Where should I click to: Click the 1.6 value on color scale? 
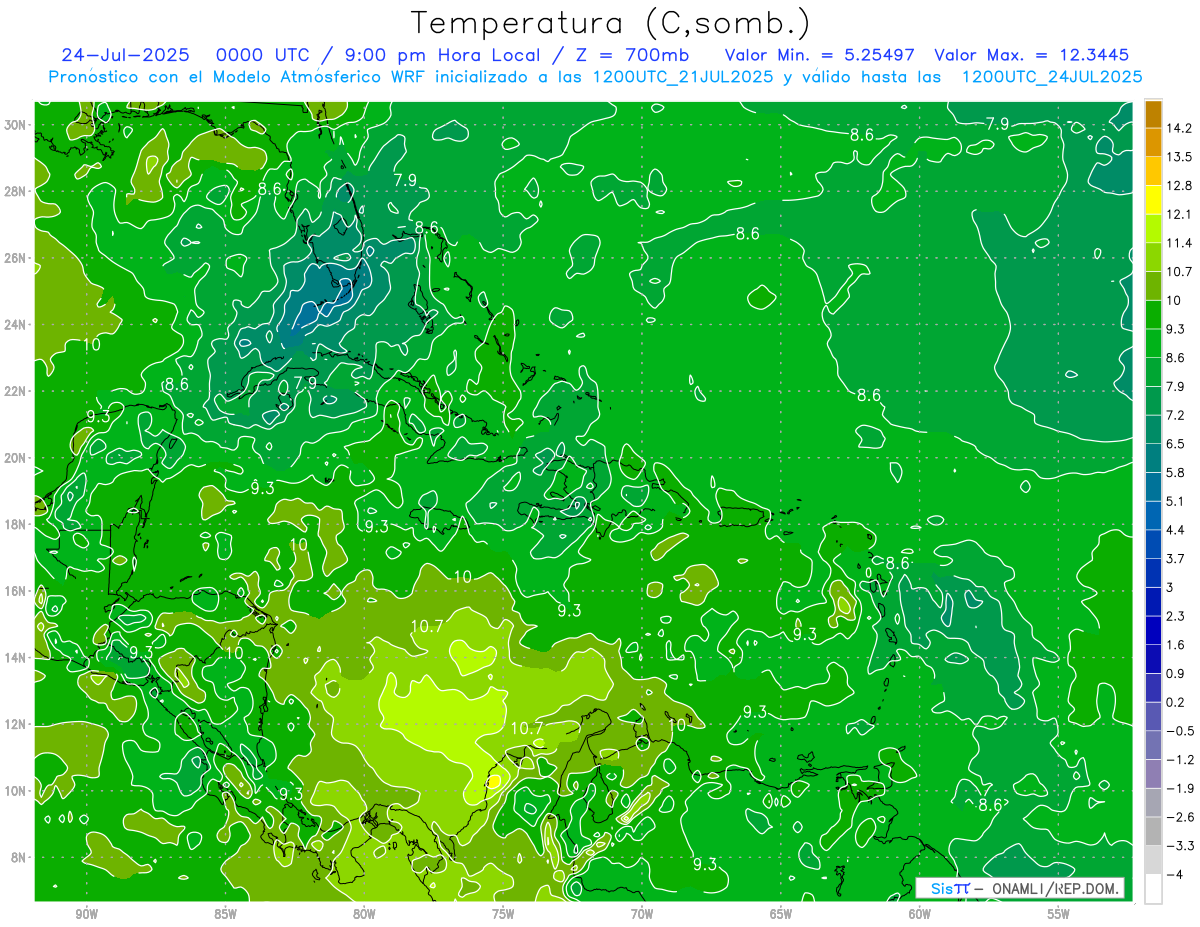click(x=1176, y=645)
